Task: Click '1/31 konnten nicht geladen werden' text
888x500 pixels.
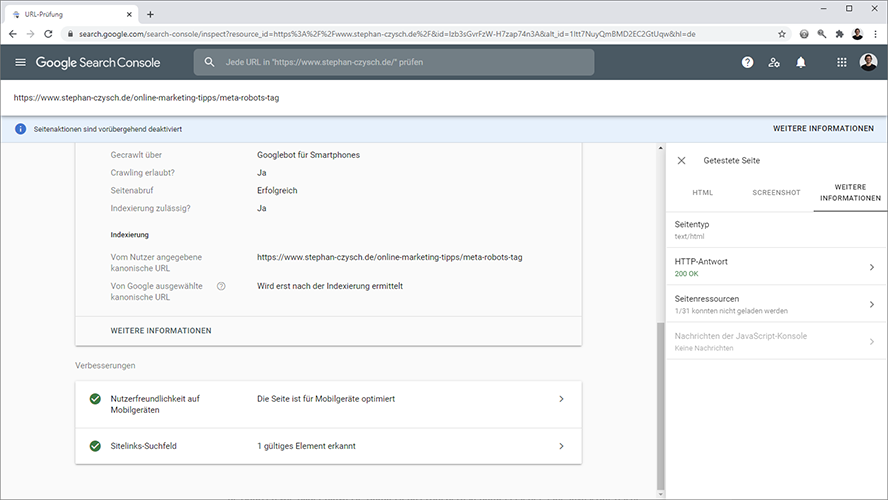Action: point(731,311)
